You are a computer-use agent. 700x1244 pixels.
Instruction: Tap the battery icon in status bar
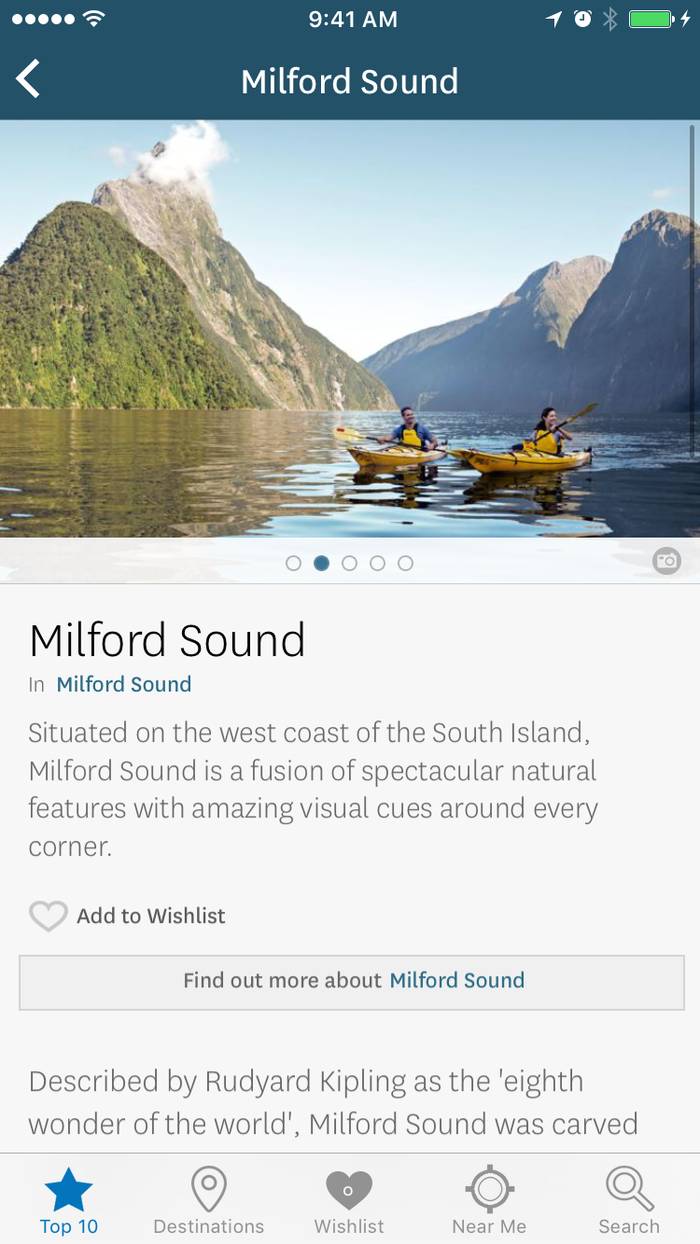coord(651,19)
